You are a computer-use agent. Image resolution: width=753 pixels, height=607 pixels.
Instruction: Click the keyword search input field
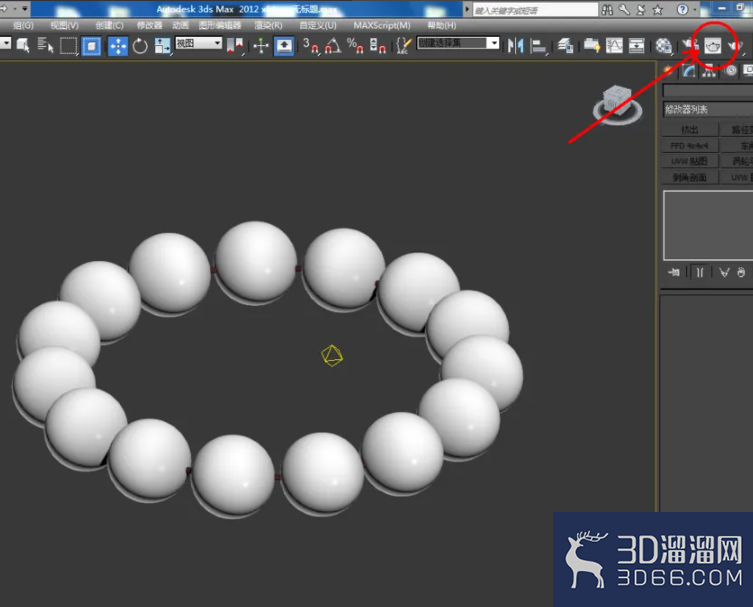point(535,10)
